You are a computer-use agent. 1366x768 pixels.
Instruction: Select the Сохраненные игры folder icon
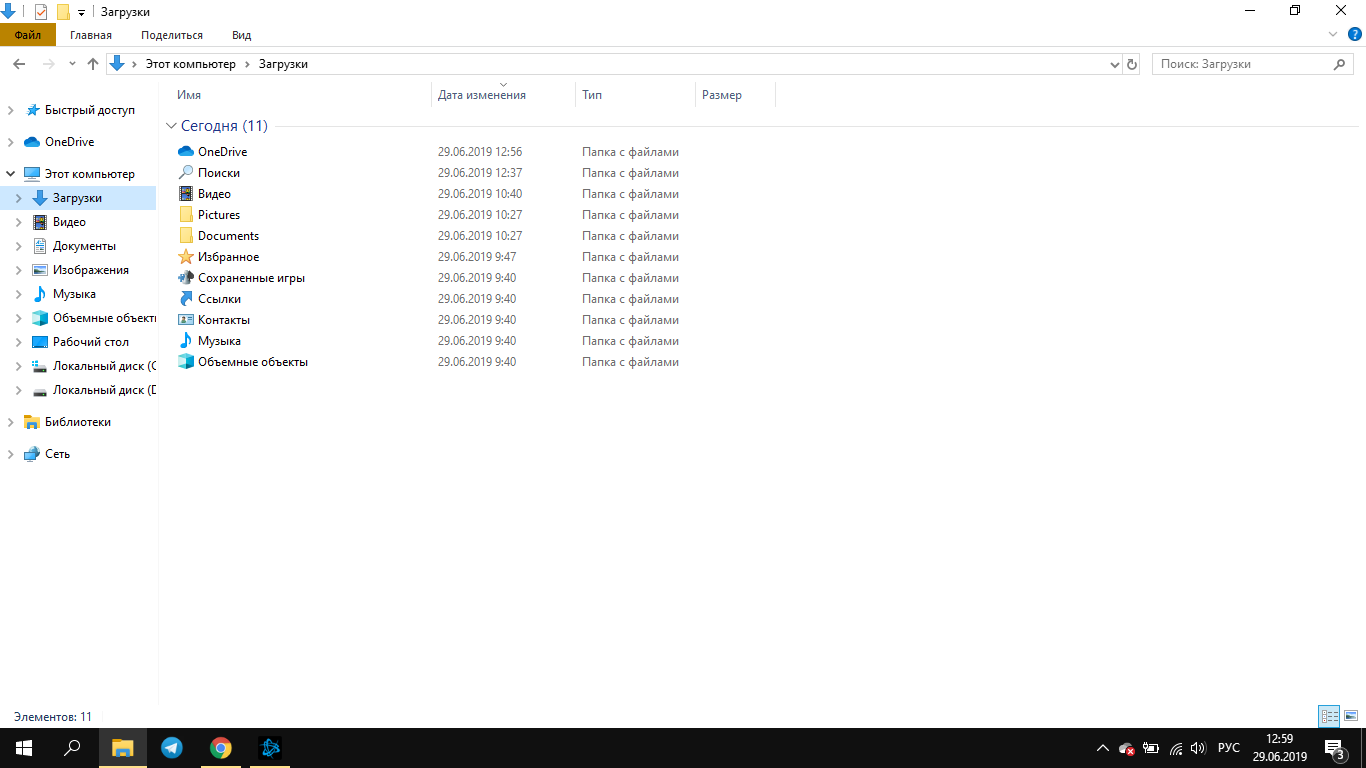pyautogui.click(x=186, y=277)
